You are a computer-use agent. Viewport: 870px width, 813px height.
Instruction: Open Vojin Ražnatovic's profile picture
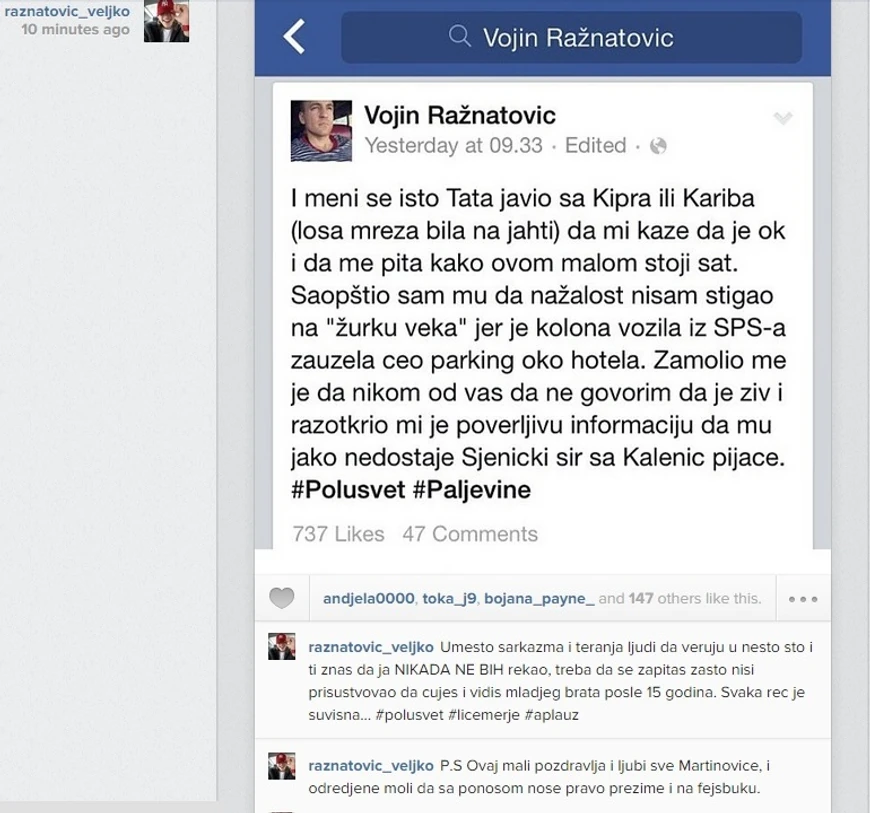tap(321, 131)
